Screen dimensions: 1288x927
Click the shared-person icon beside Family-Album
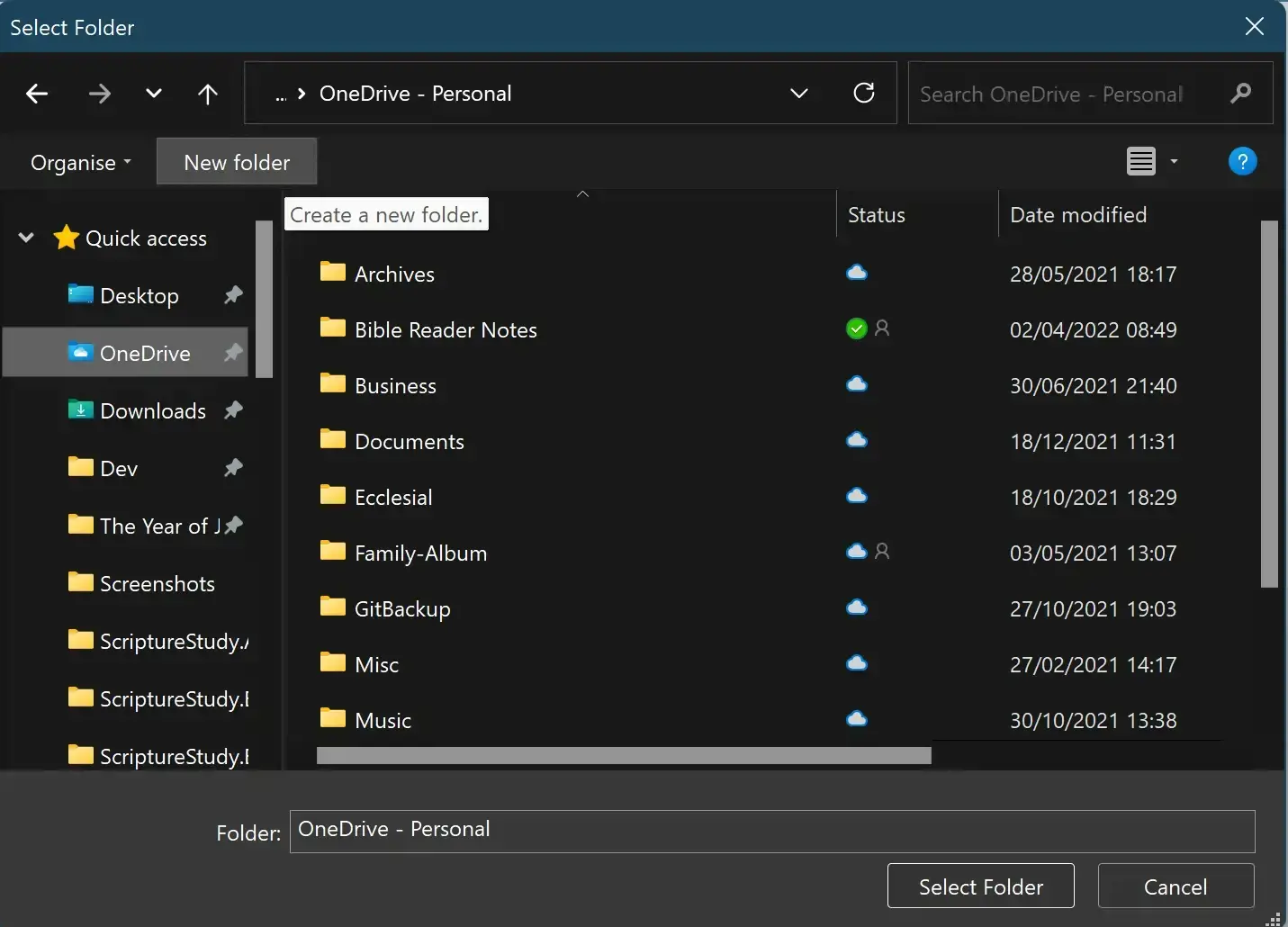881,552
